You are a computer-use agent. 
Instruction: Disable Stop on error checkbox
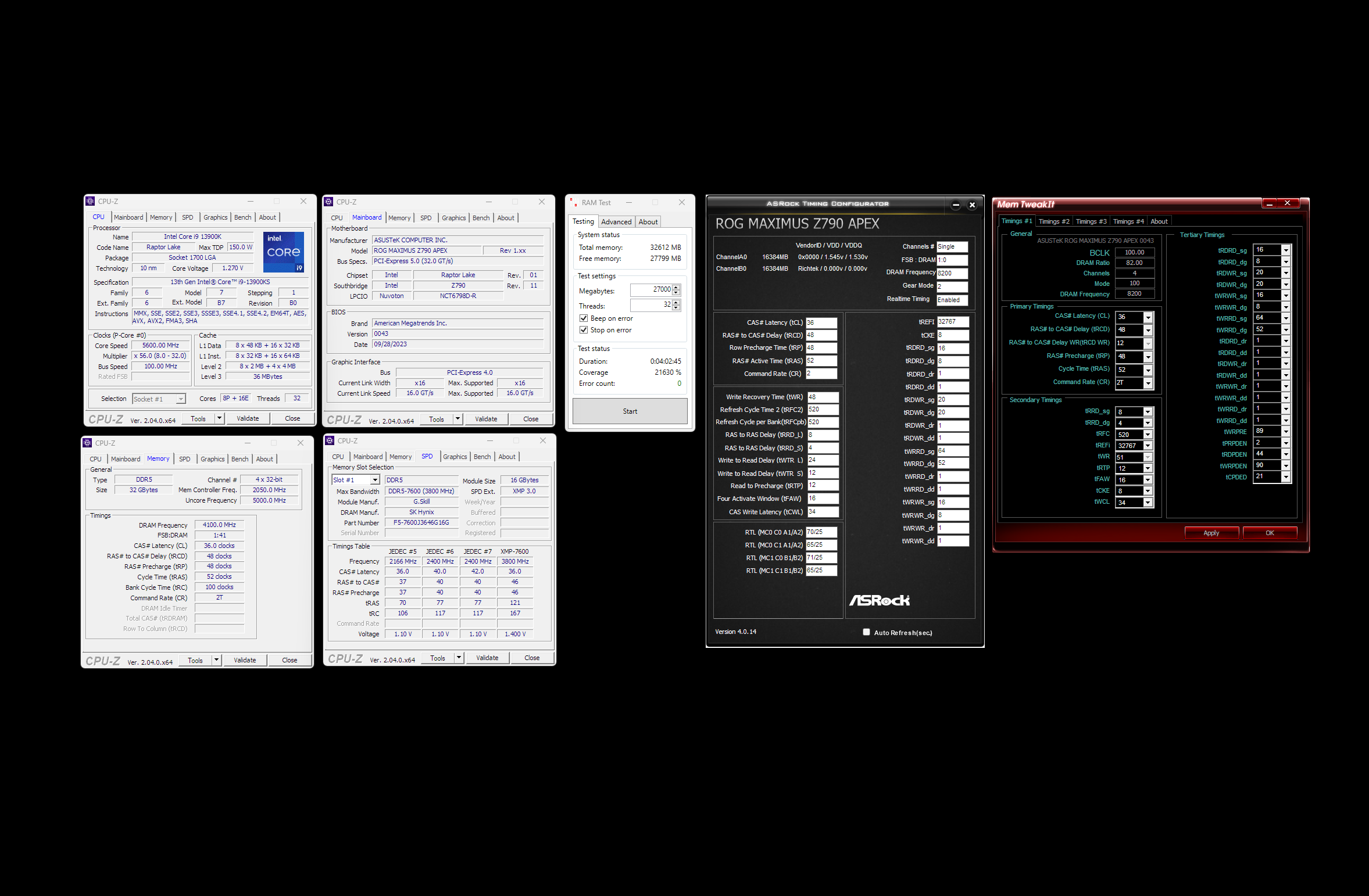584,330
